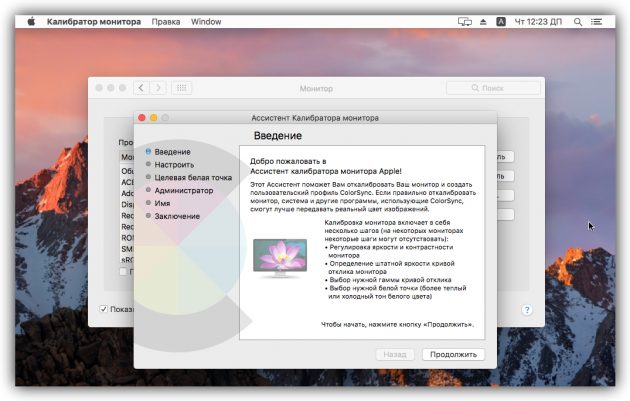The width and height of the screenshot is (630, 401).
Task: Click the help button in Монитор window
Action: click(527, 310)
